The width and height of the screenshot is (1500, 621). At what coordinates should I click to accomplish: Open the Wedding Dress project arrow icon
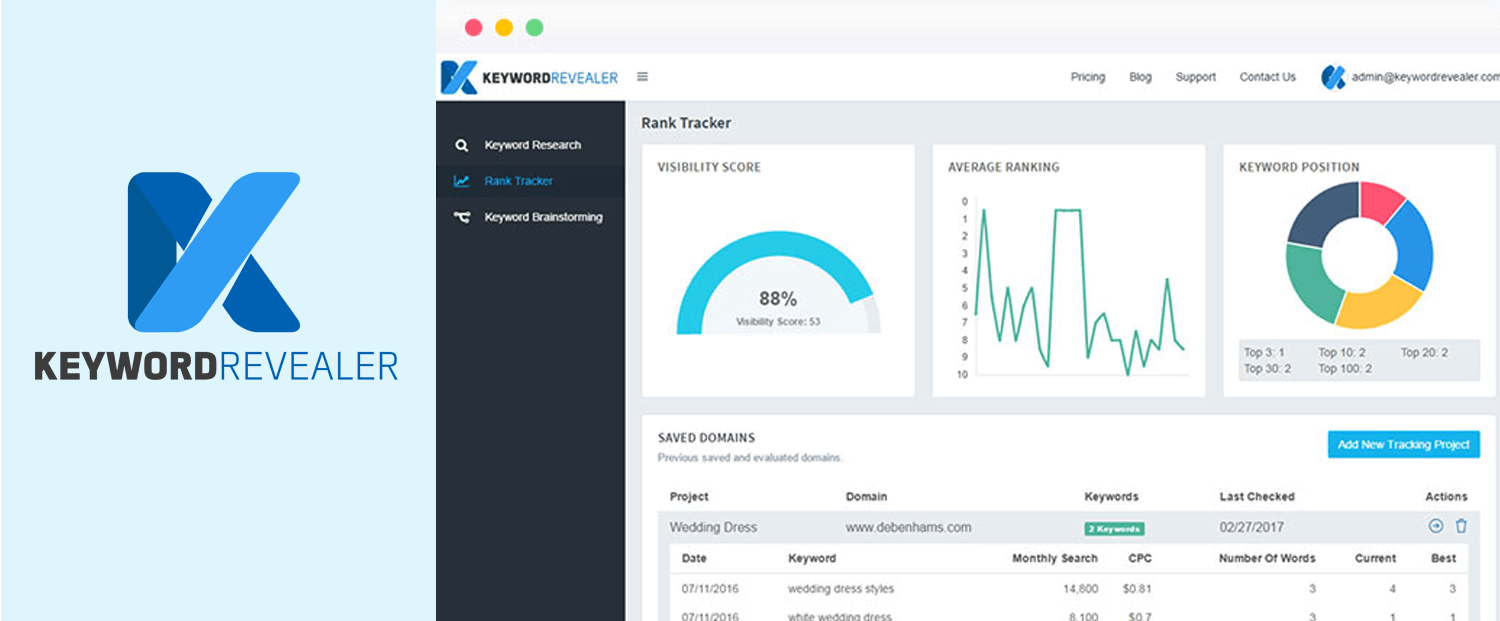[x=1436, y=526]
